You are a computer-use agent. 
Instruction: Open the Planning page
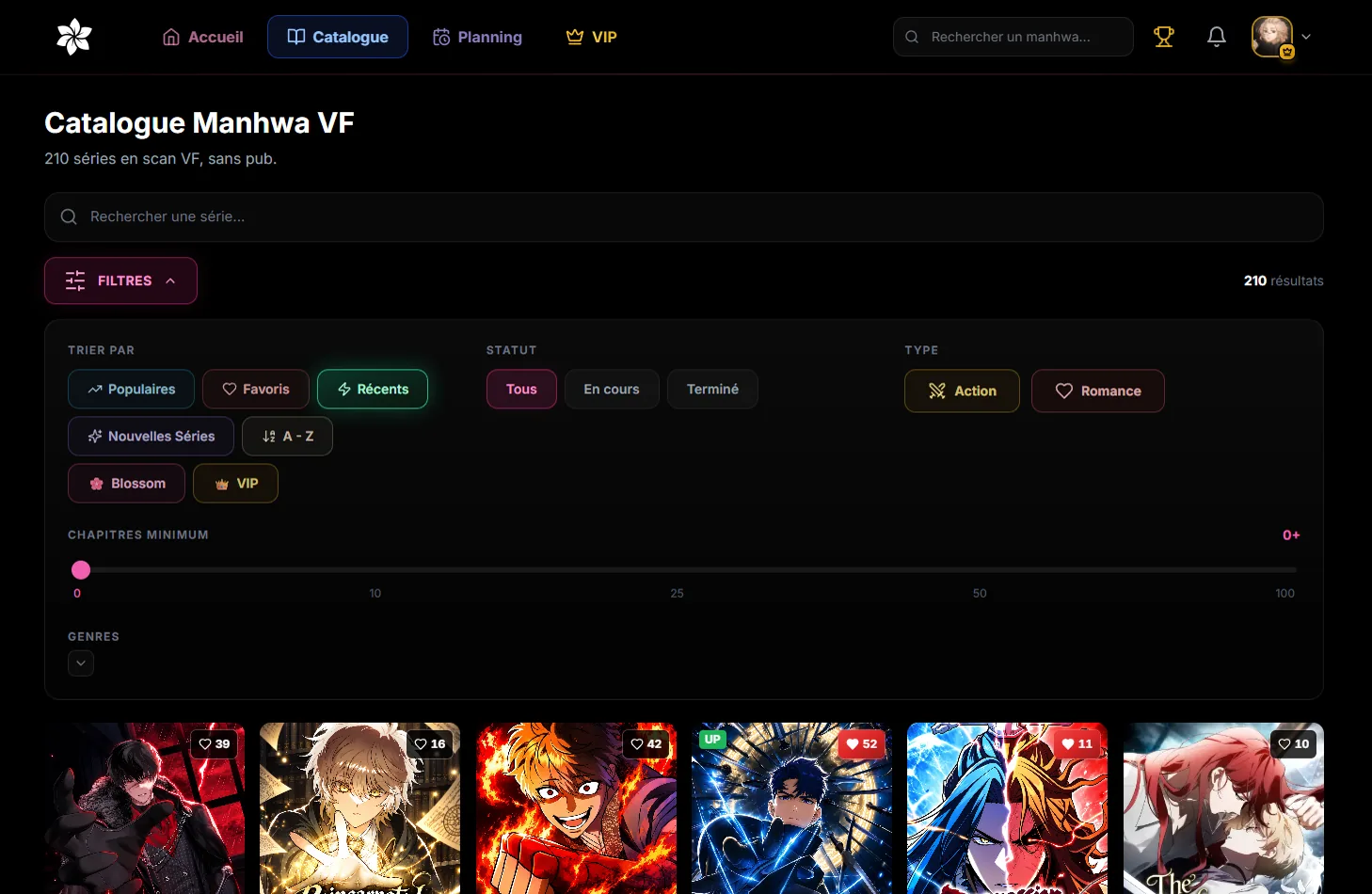[477, 37]
